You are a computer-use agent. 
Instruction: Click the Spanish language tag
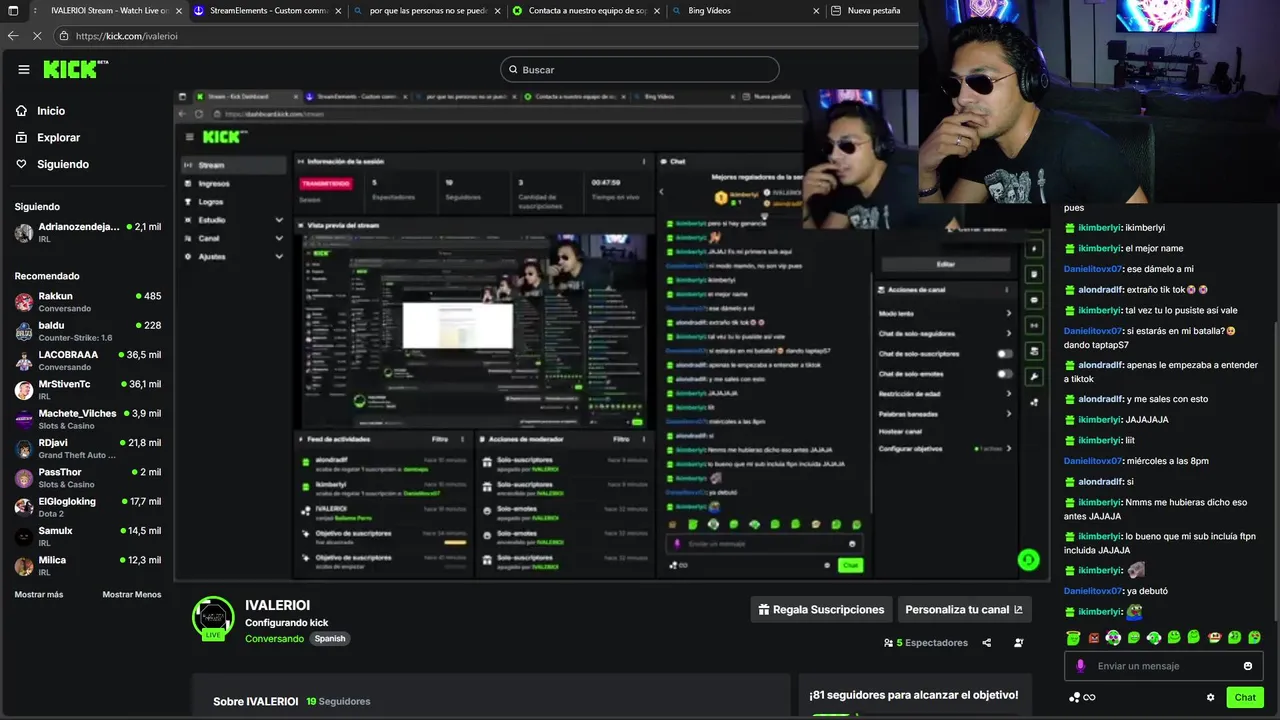coord(330,639)
